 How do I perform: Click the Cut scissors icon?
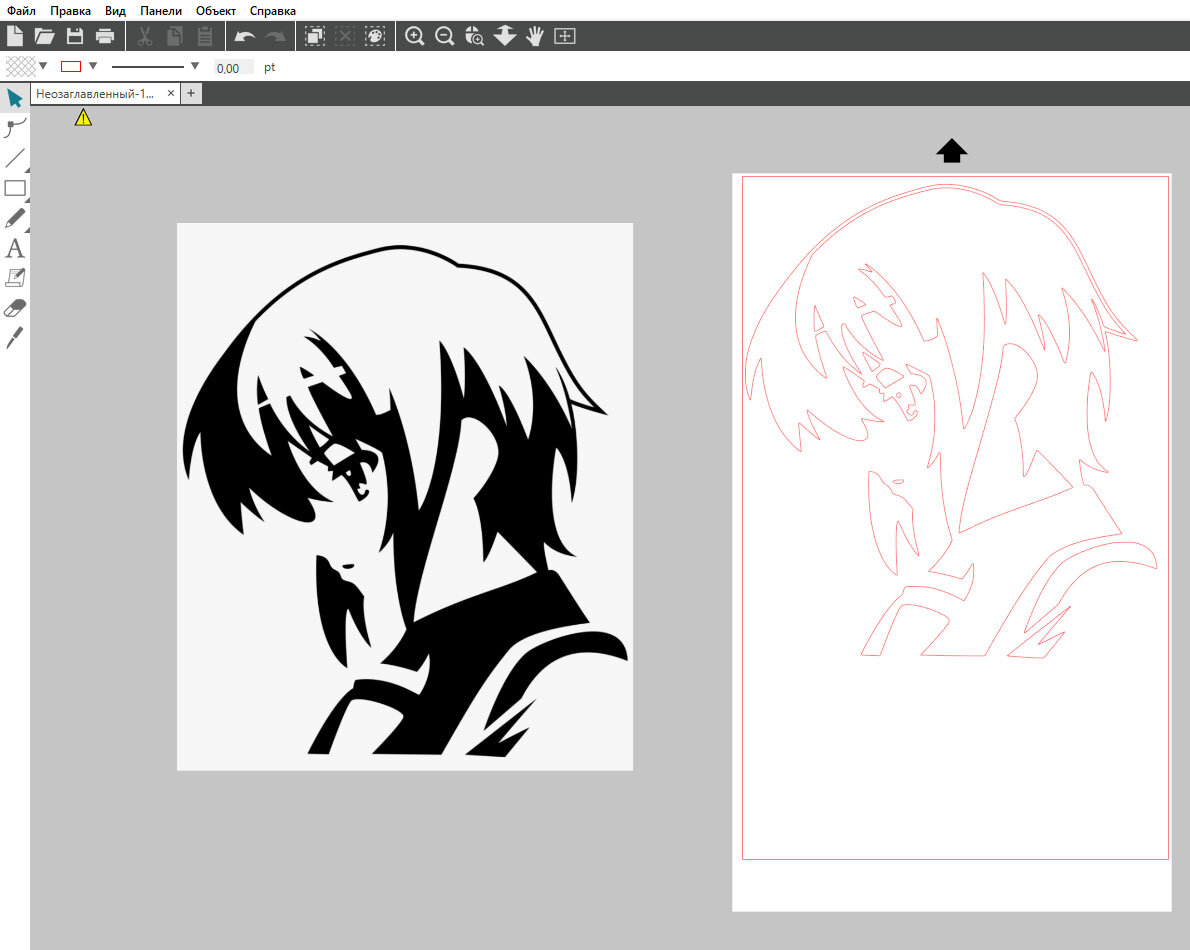click(x=145, y=36)
